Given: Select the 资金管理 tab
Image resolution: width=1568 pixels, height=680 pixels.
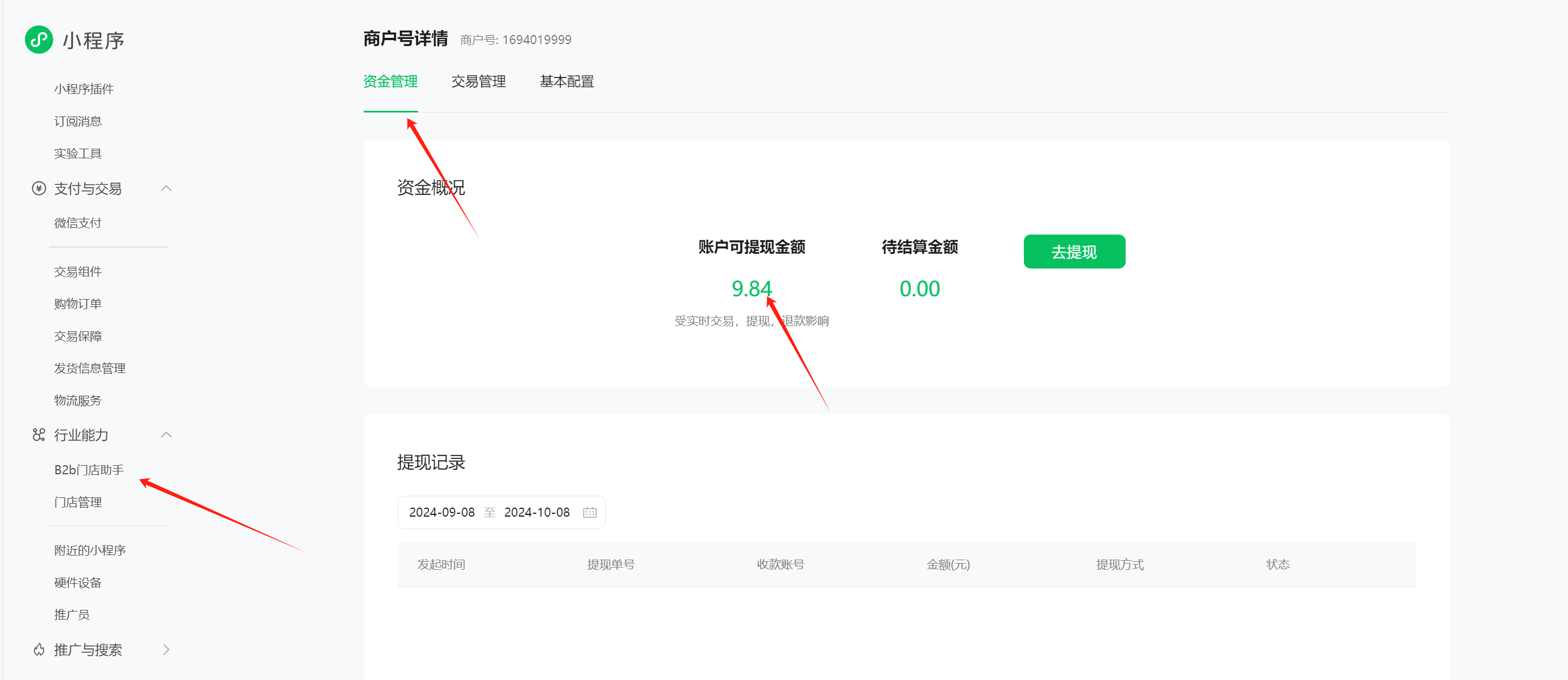Looking at the screenshot, I should 390,81.
